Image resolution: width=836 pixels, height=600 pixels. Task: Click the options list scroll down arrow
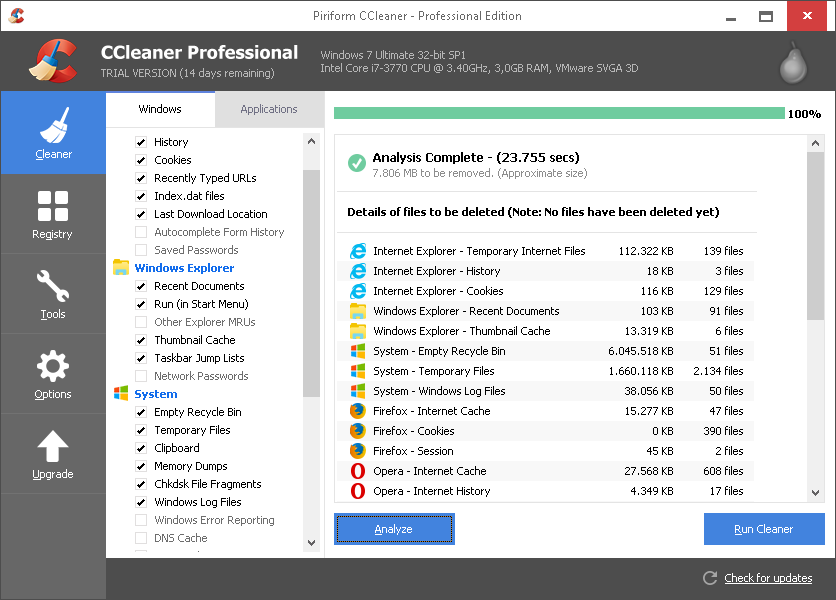(x=311, y=543)
